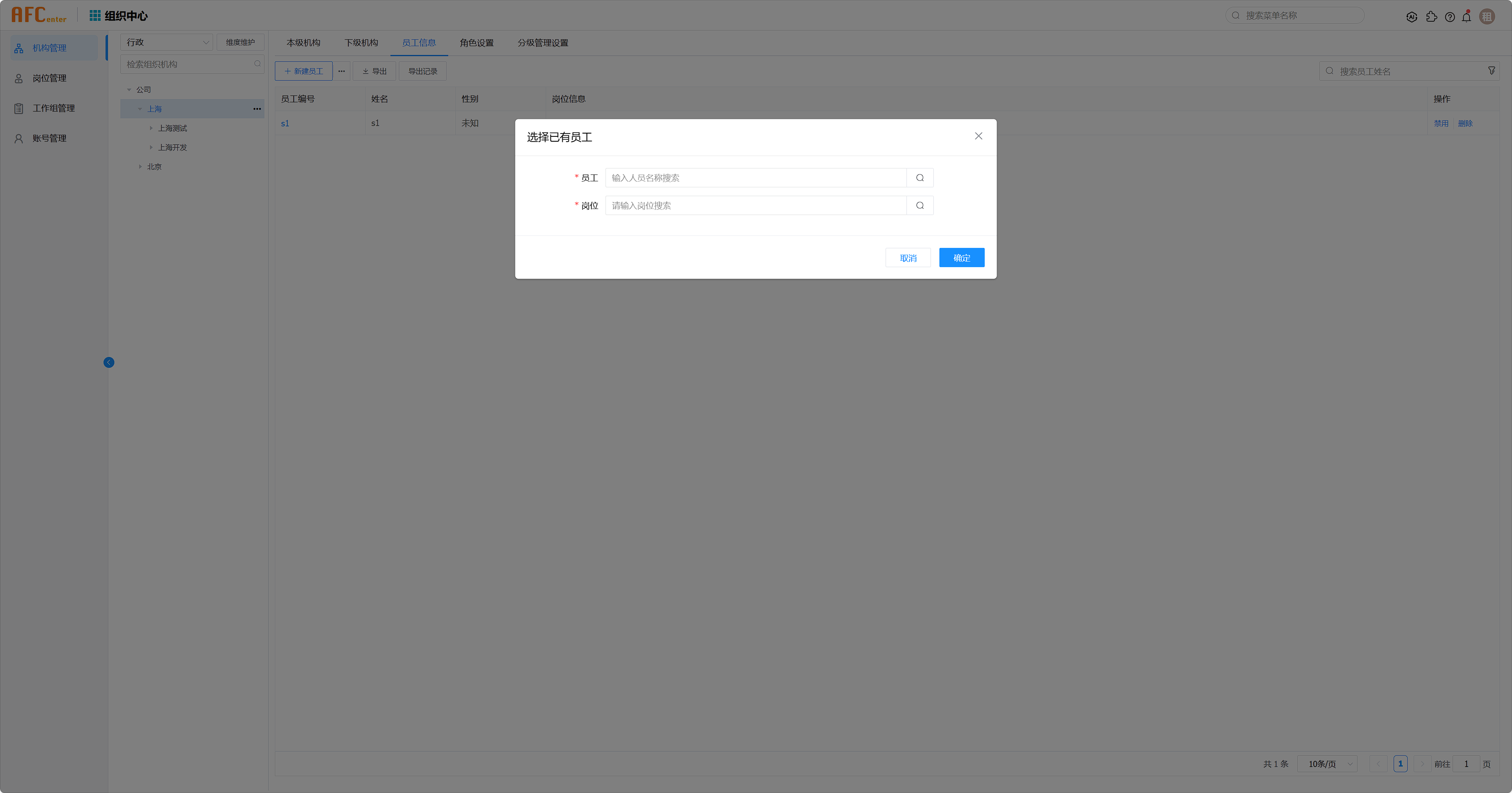This screenshot has height=793, width=1512.
Task: Expand the 北京 tree node
Action: tap(140, 166)
